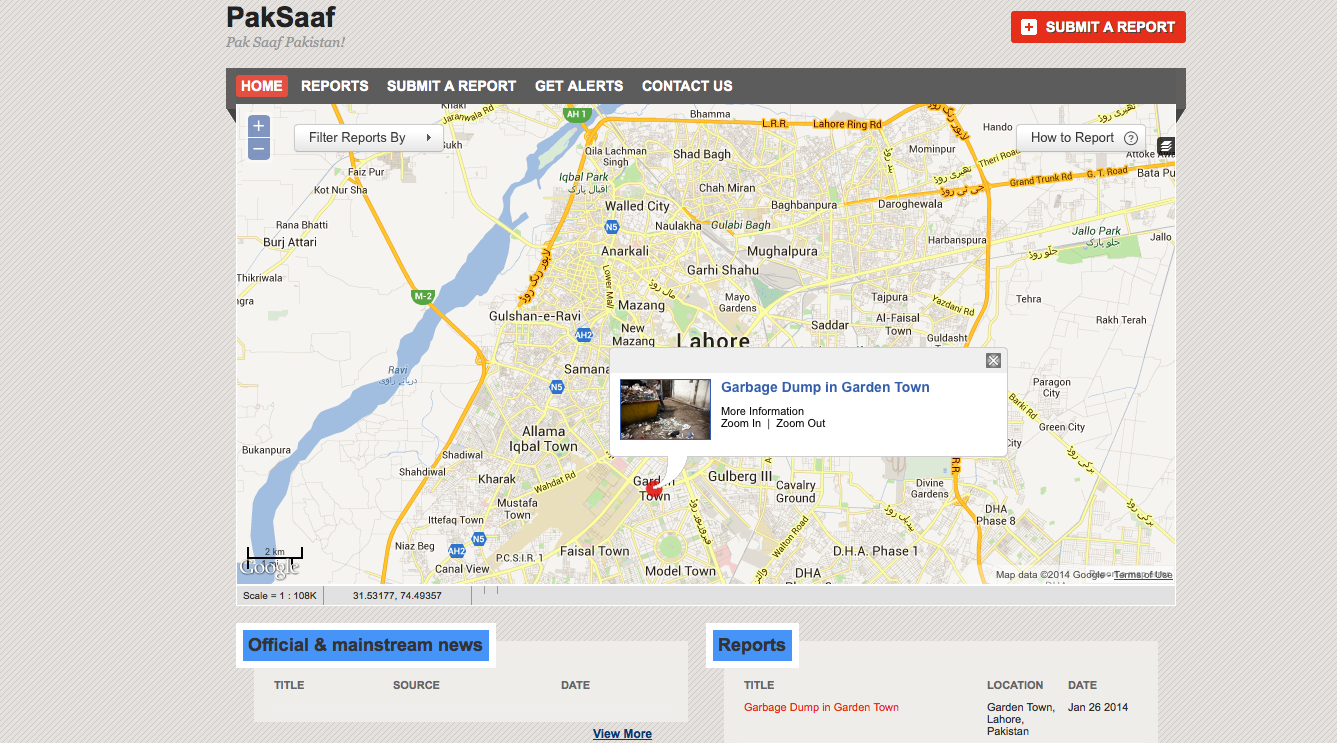Image resolution: width=1337 pixels, height=743 pixels.
Task: Click the Lahore city label on map
Action: [x=713, y=340]
